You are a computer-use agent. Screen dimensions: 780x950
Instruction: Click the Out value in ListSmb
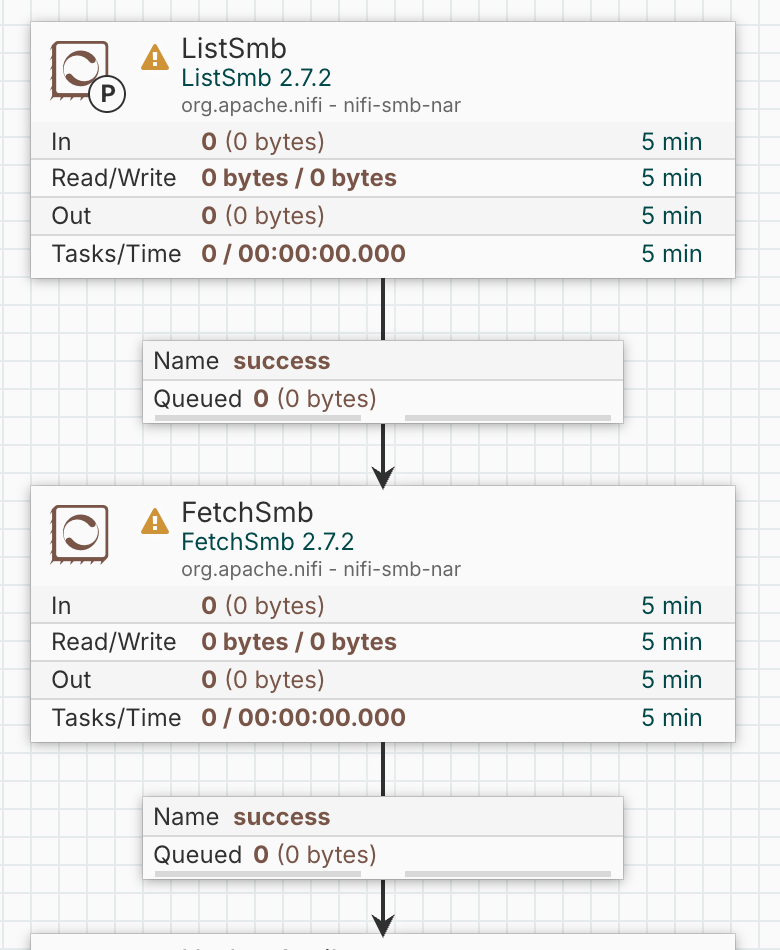pos(263,216)
